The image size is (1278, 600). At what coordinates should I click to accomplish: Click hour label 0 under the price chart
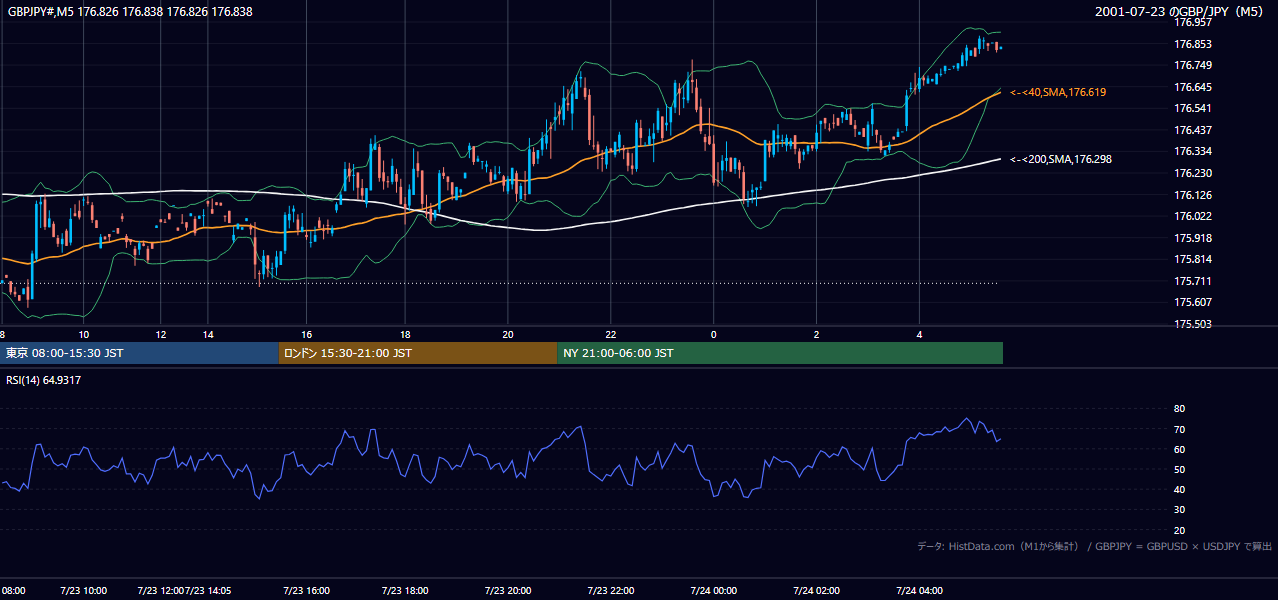tap(714, 334)
